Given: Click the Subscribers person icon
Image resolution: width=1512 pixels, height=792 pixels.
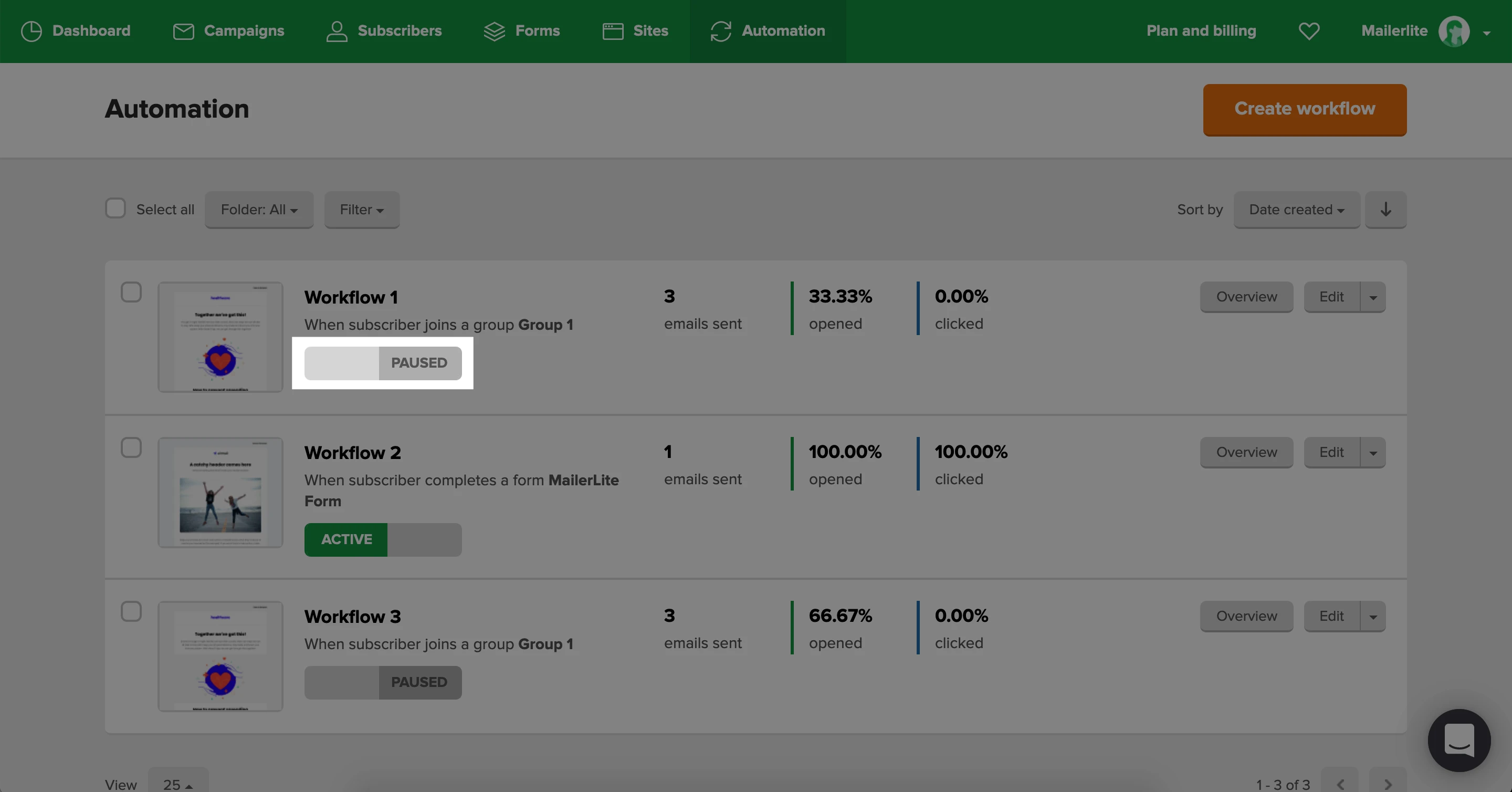Looking at the screenshot, I should [337, 30].
